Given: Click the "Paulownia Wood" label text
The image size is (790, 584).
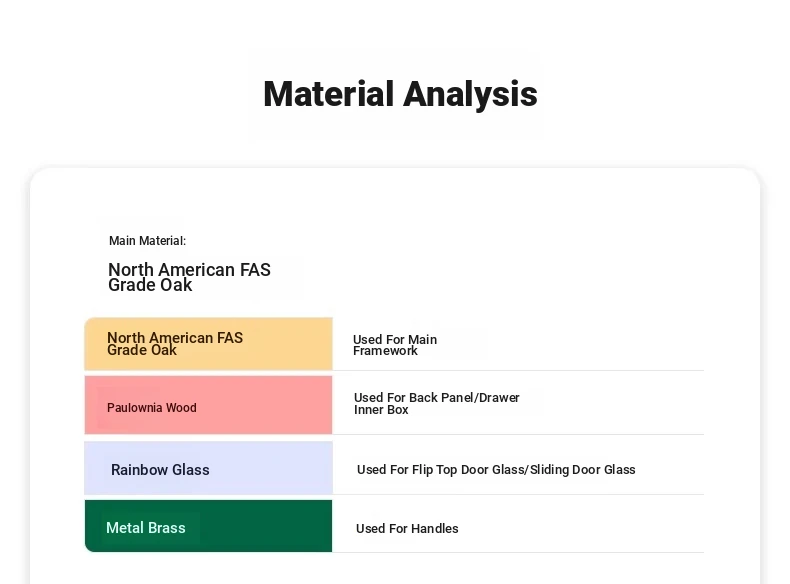Looking at the screenshot, I should [x=152, y=408].
